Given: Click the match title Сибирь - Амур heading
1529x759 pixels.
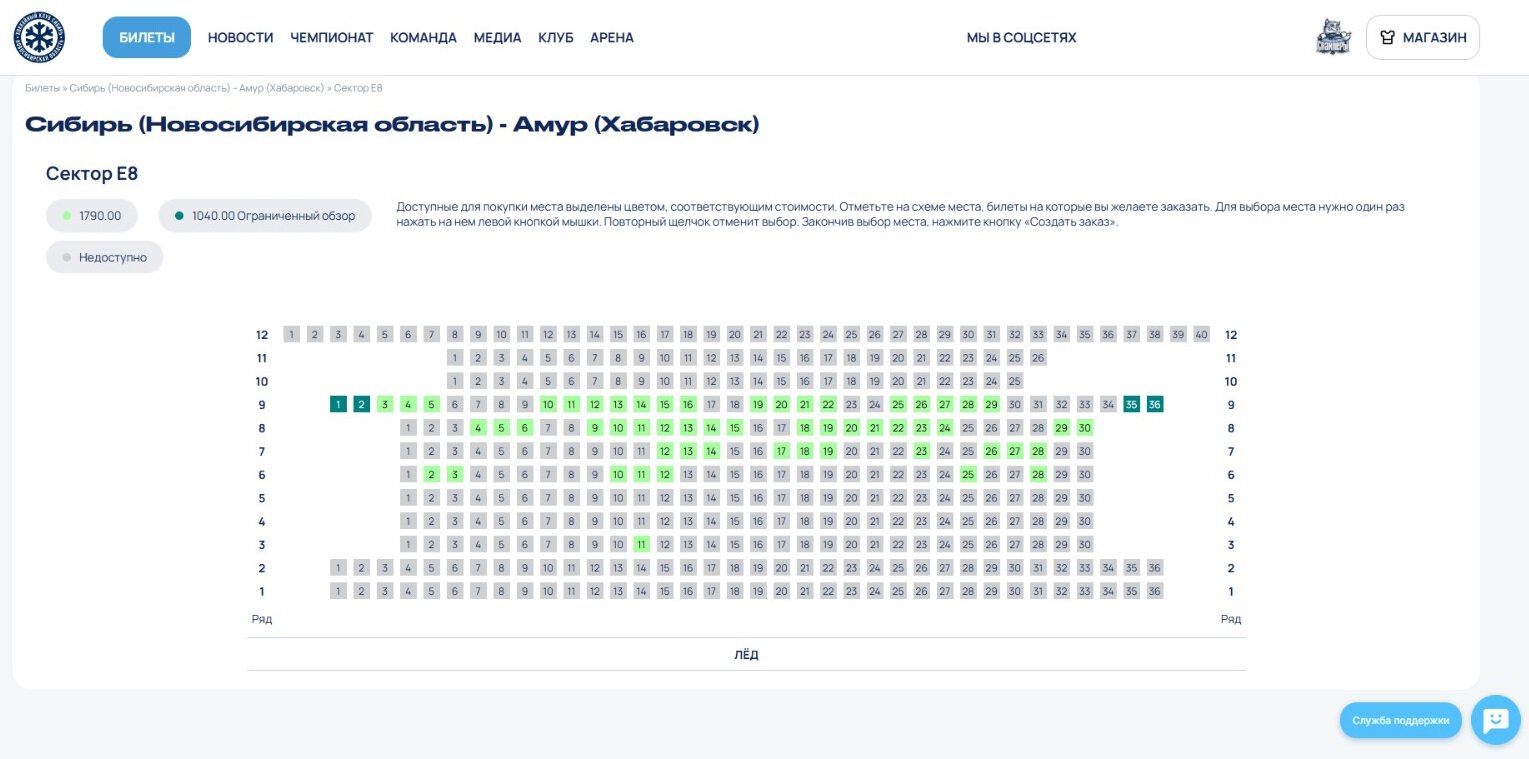Looking at the screenshot, I should click(392, 125).
